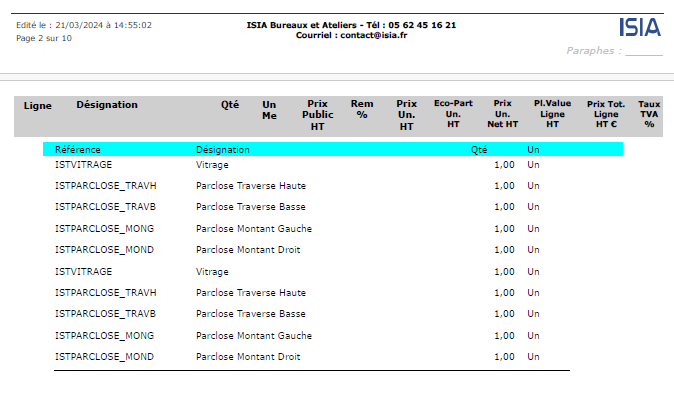Click the first ISTPARCLOSE_MONG reference
The image size is (674, 405).
(x=104, y=228)
